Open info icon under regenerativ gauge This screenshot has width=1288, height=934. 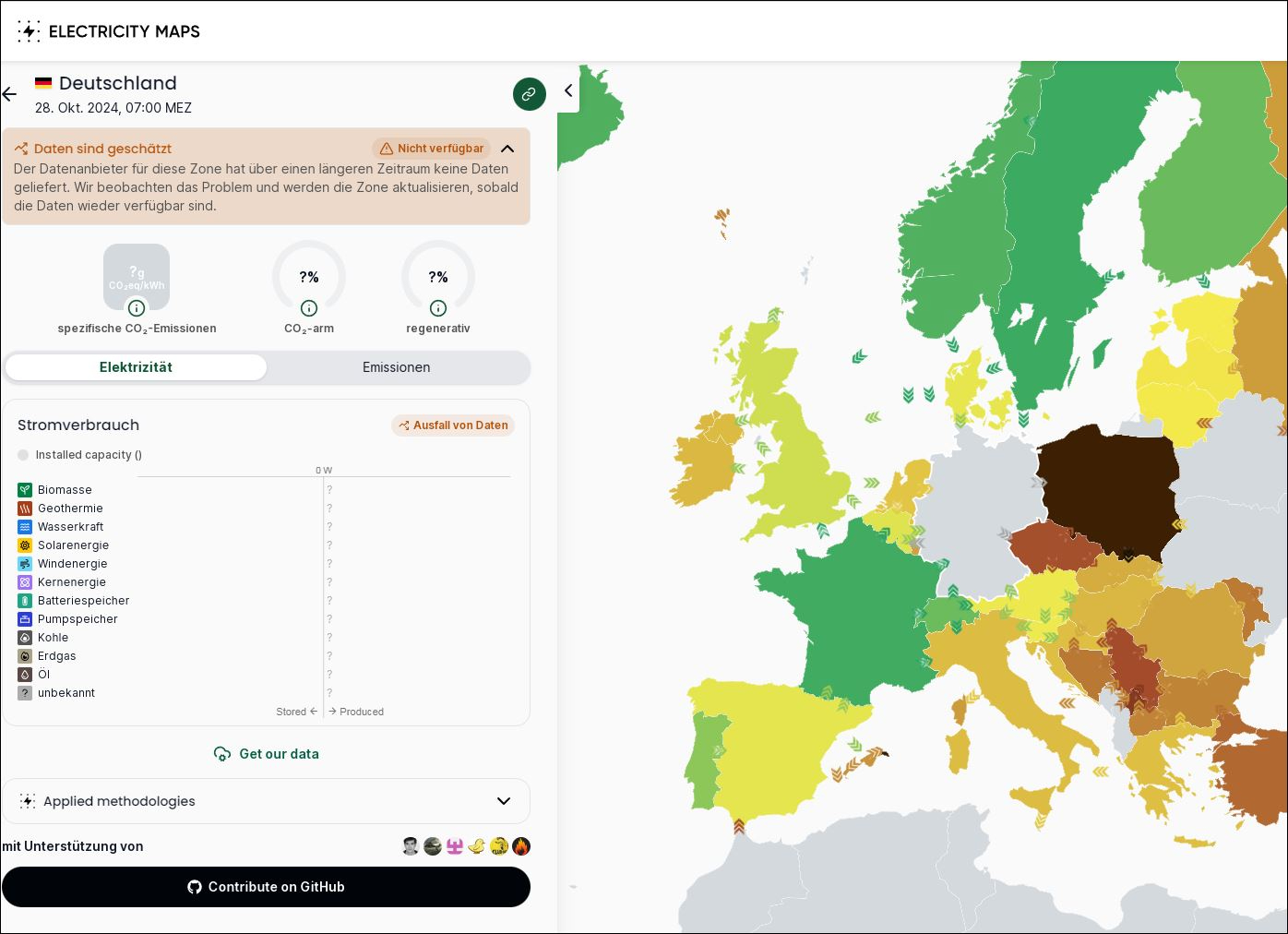click(x=438, y=308)
